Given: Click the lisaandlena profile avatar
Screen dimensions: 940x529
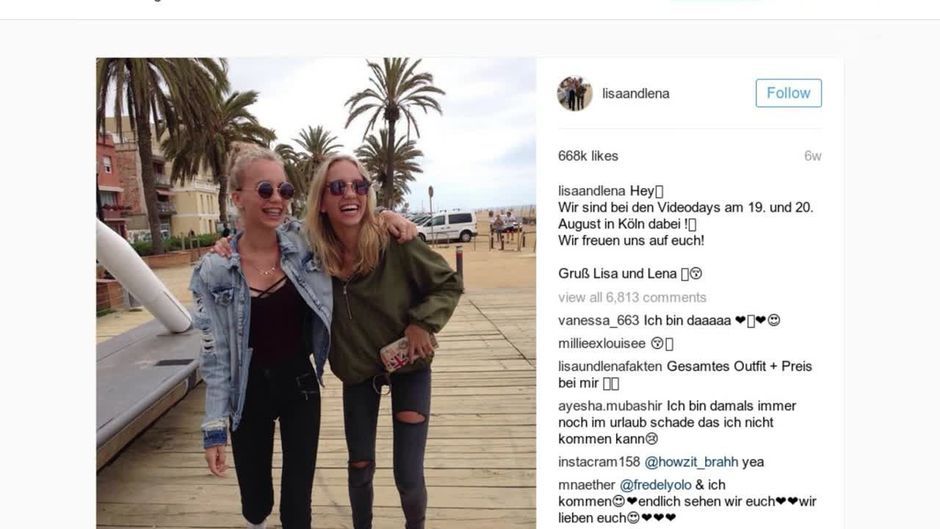Looking at the screenshot, I should (574, 94).
